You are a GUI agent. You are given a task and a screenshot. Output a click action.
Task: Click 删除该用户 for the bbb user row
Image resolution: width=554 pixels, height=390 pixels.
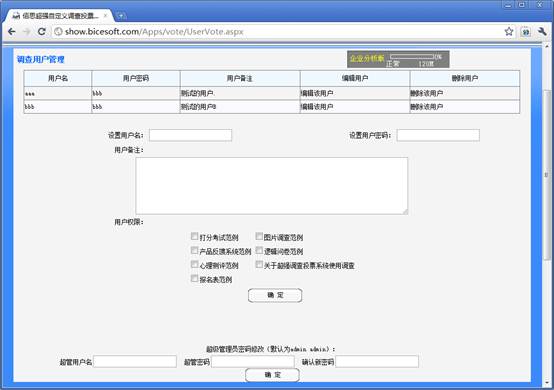point(426,107)
